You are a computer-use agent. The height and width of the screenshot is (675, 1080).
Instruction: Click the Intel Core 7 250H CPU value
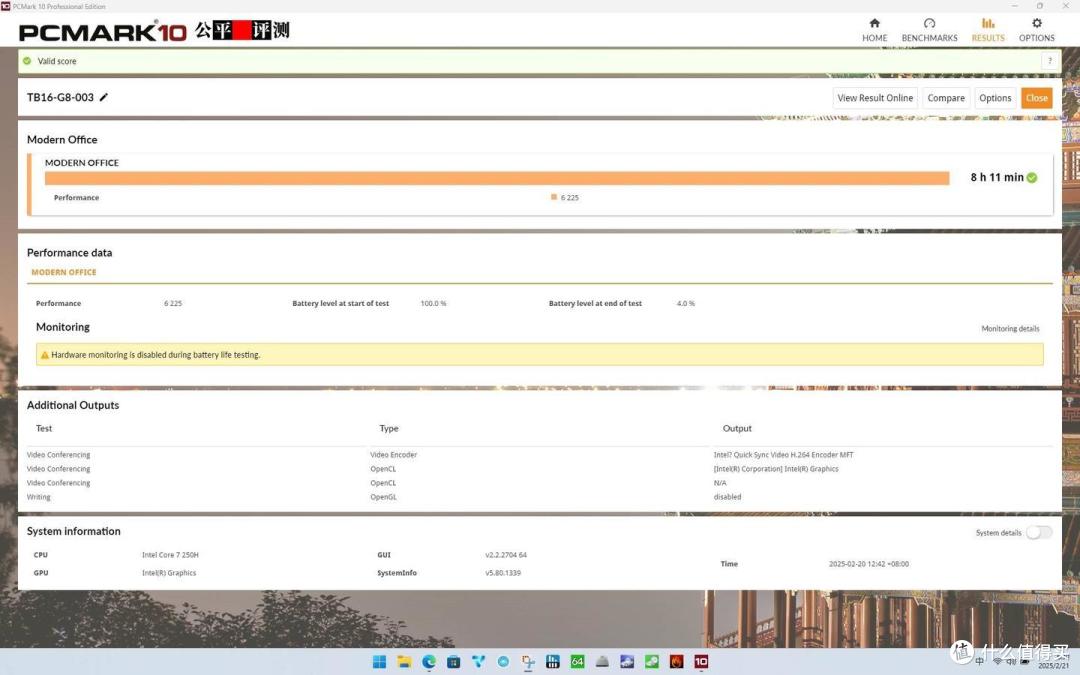[170, 554]
